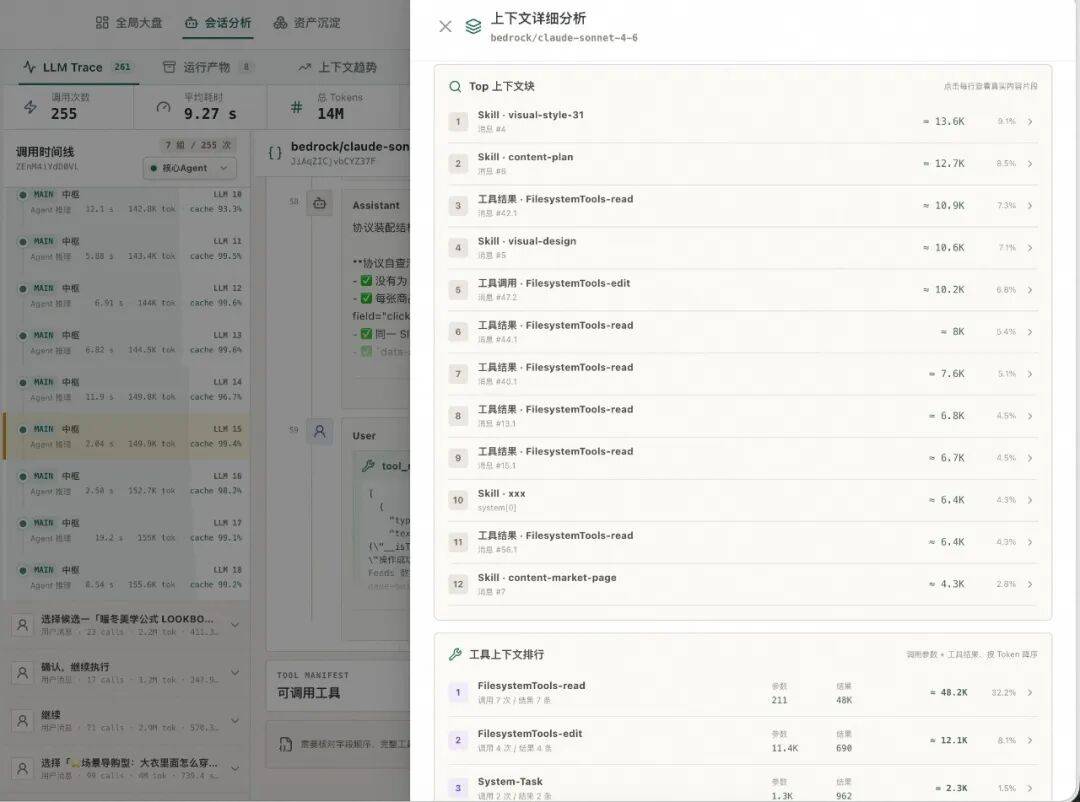
Task: Expand the 选择候选一 user message group
Action: click(x=234, y=625)
